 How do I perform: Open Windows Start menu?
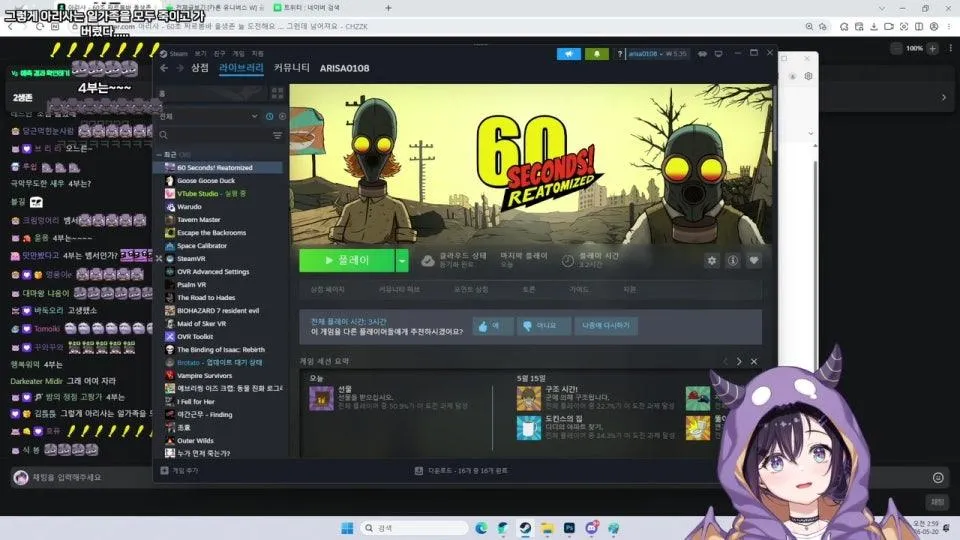coord(347,528)
